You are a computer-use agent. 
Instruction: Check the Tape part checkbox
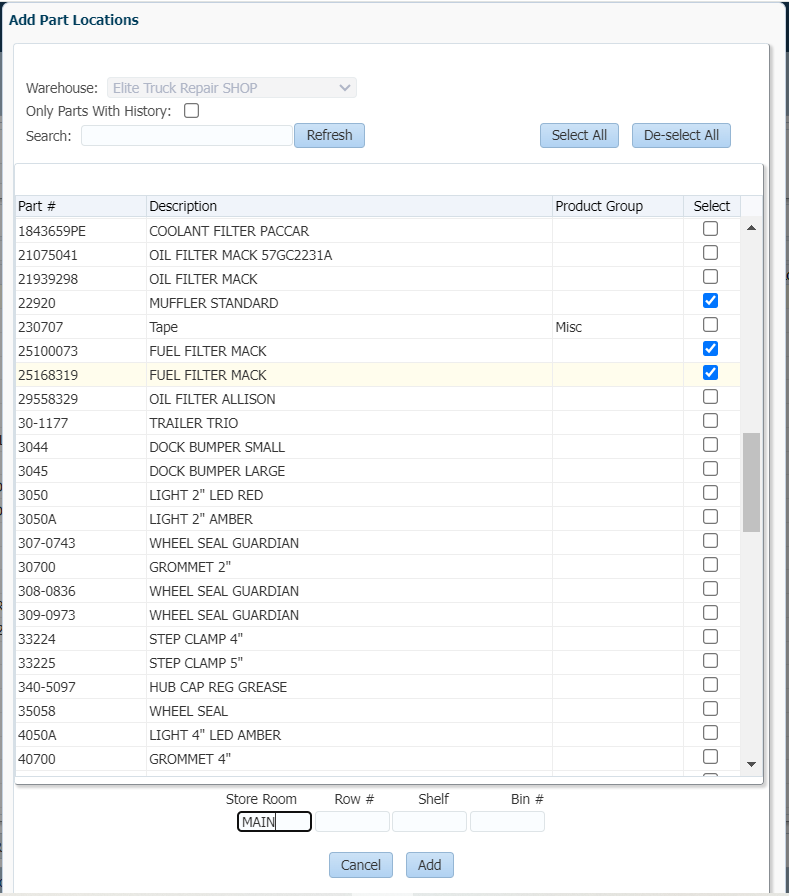710,325
